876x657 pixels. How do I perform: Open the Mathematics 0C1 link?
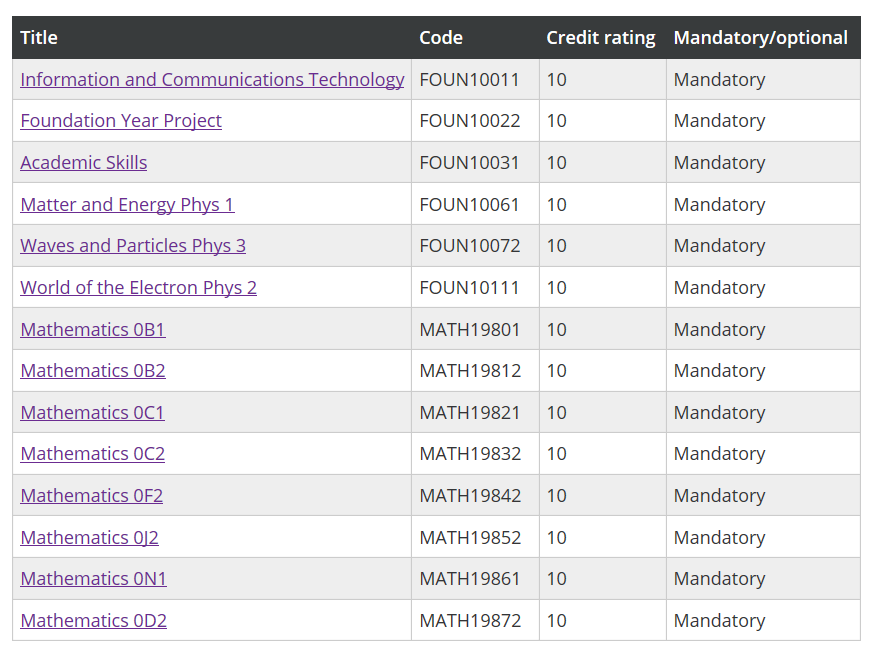coord(93,413)
